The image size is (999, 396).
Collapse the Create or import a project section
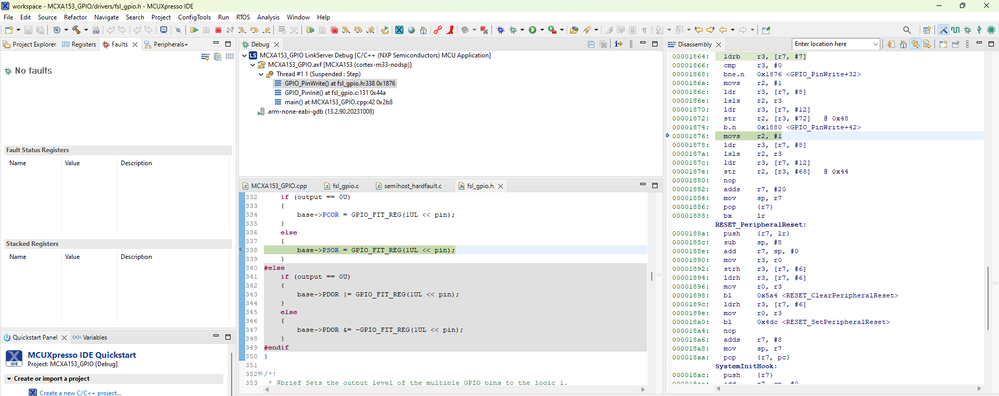pos(9,379)
